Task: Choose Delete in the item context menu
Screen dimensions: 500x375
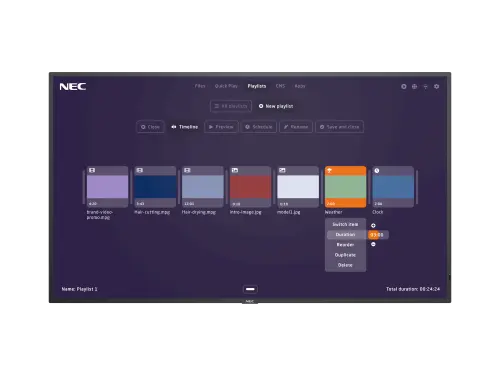Action: tap(345, 265)
